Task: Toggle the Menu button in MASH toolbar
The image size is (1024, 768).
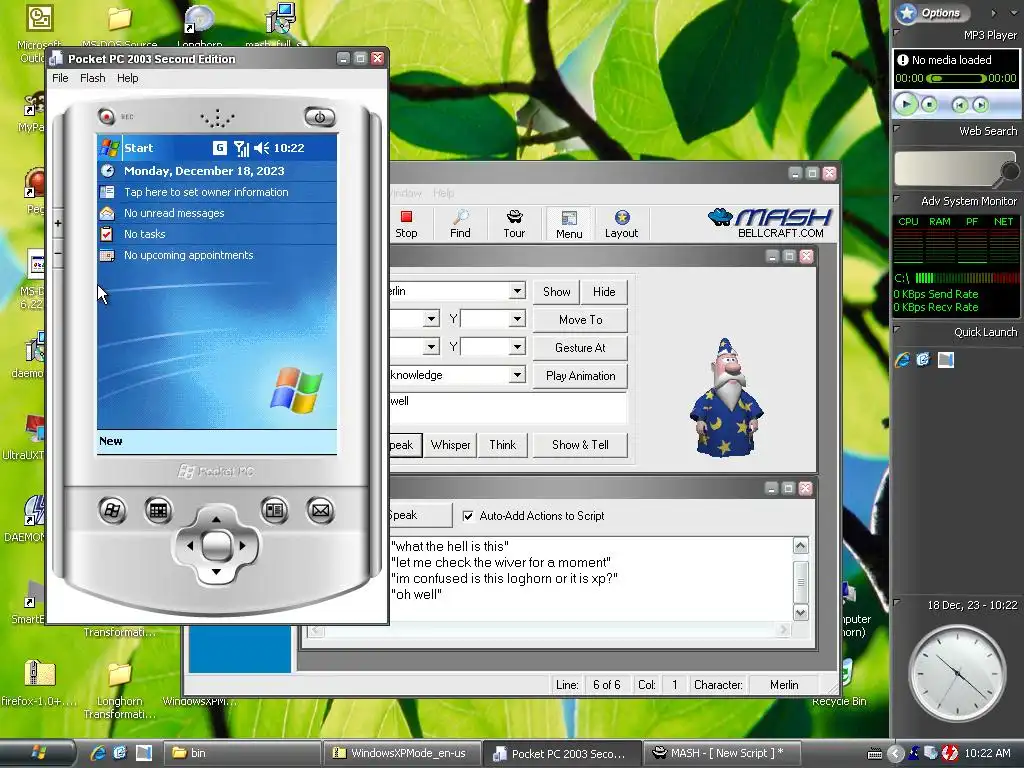Action: (x=569, y=223)
